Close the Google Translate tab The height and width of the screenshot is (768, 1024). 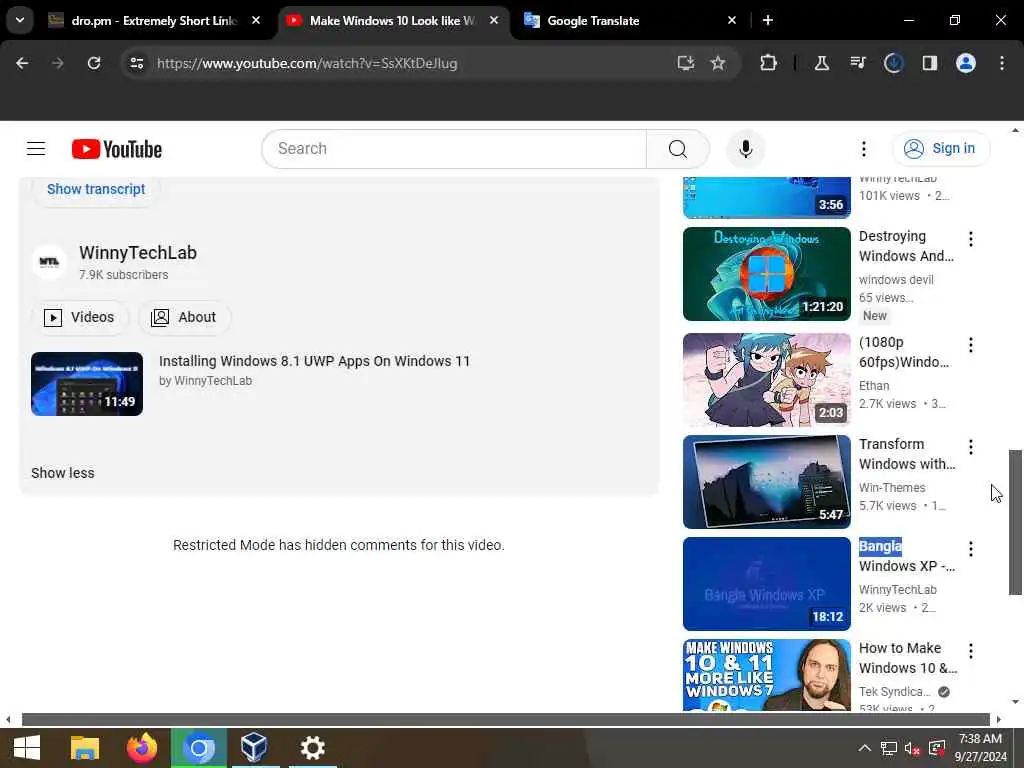(x=731, y=20)
